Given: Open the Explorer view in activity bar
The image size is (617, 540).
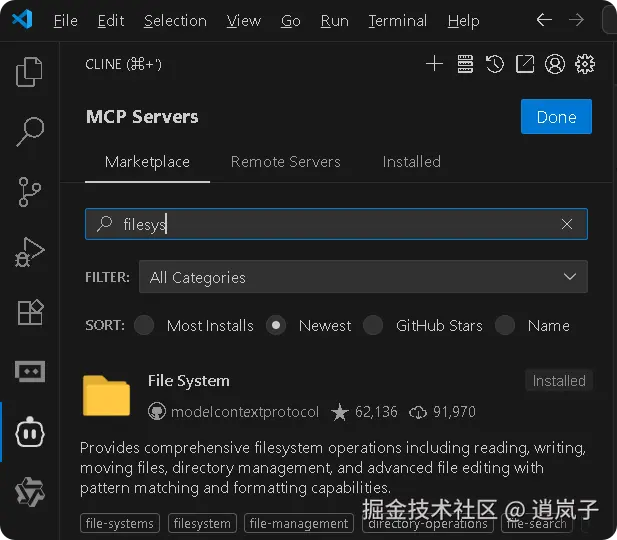Looking at the screenshot, I should (29, 72).
